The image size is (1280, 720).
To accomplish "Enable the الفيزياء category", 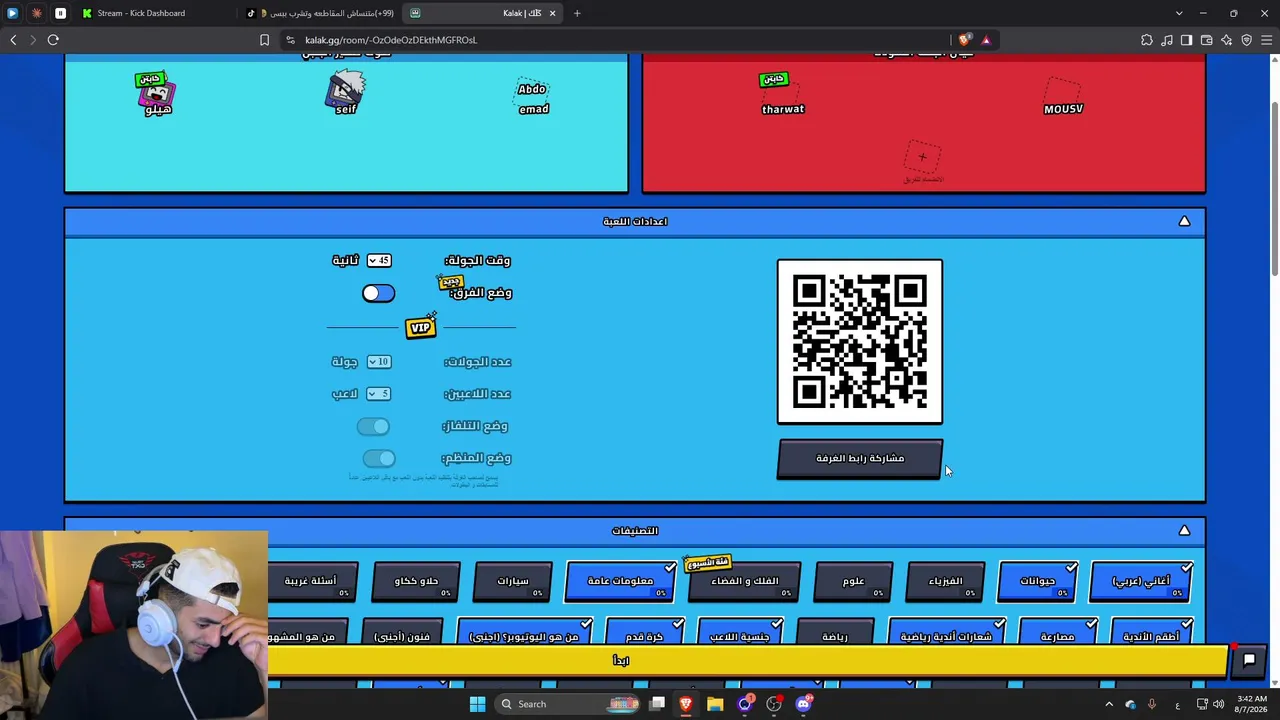I will (946, 581).
